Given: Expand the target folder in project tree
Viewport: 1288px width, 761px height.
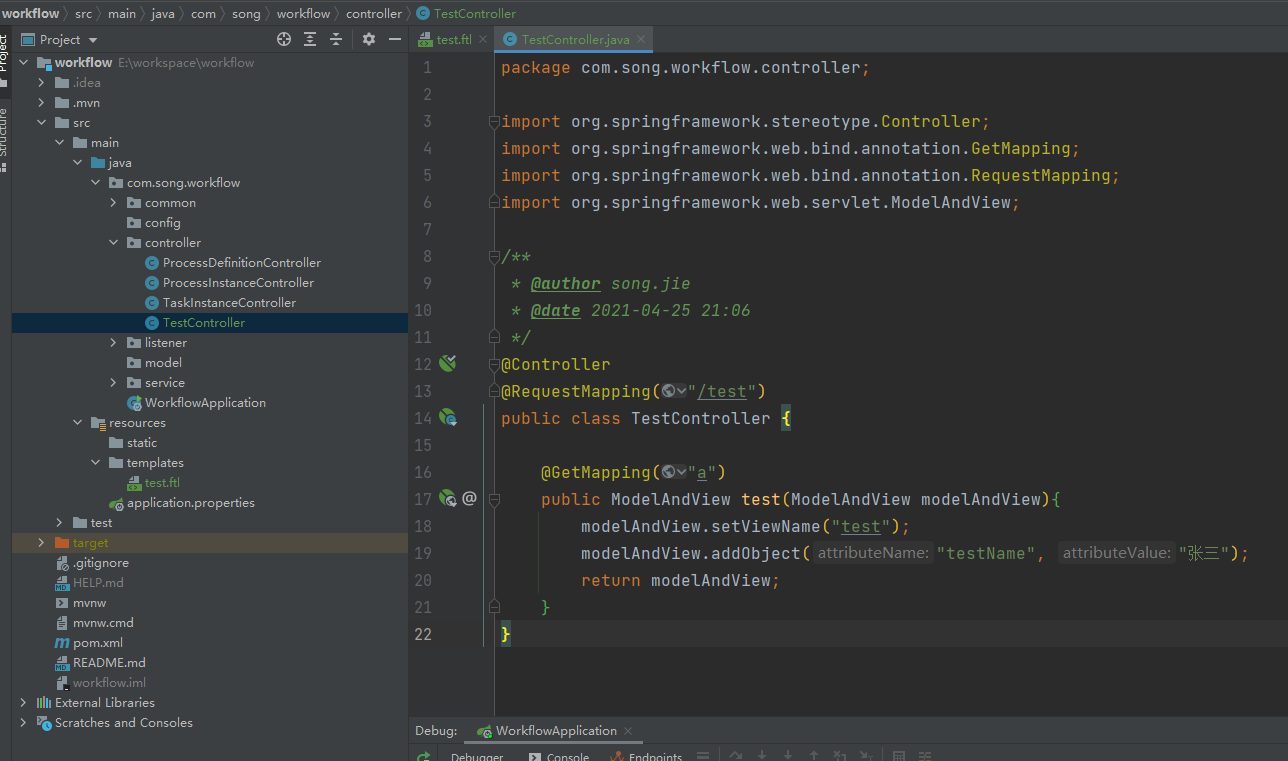Looking at the screenshot, I should pos(41,543).
